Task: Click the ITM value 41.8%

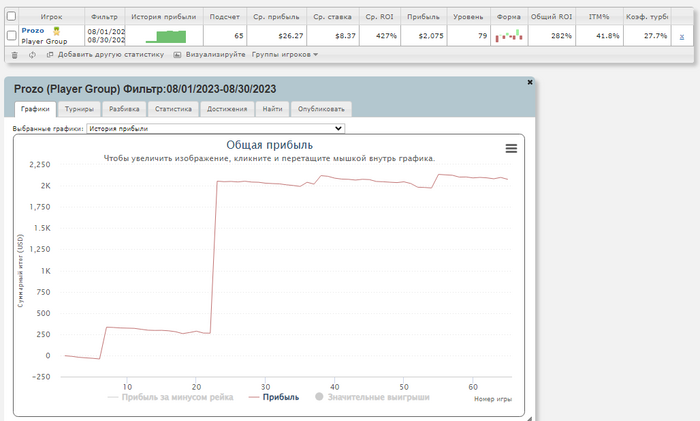Action: tap(608, 36)
